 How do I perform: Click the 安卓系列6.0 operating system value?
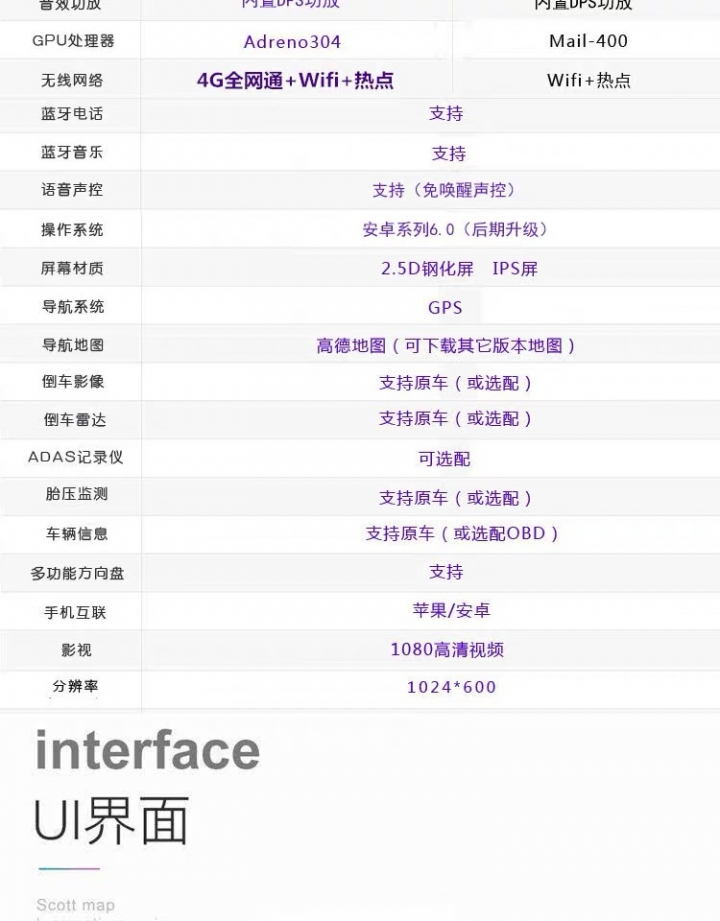(455, 229)
